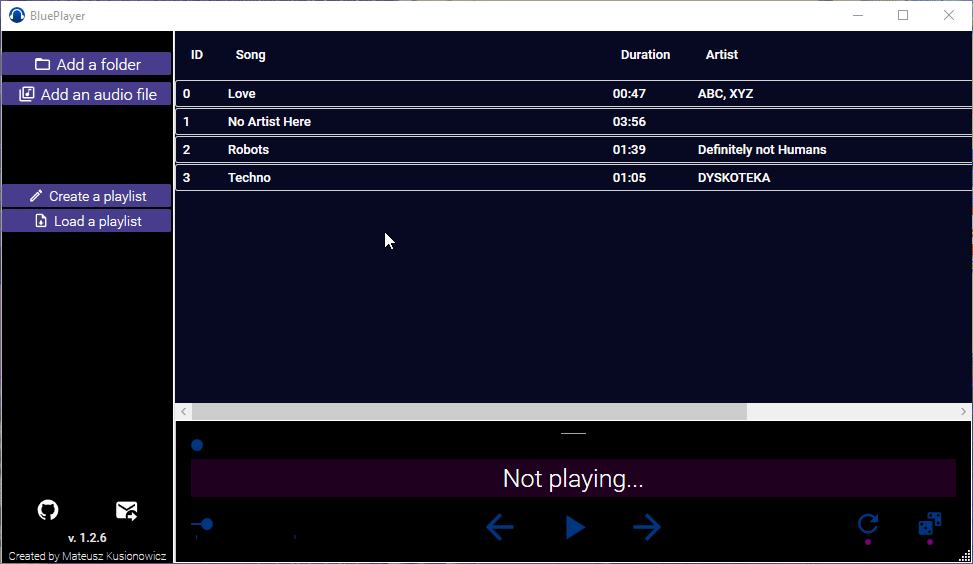Click the ID column header

(x=197, y=55)
